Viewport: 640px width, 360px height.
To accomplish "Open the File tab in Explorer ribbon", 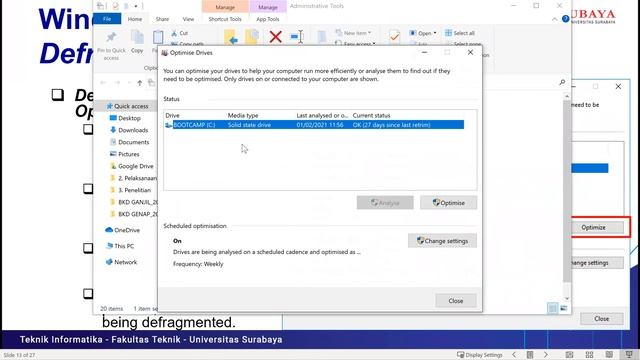I will [x=107, y=19].
